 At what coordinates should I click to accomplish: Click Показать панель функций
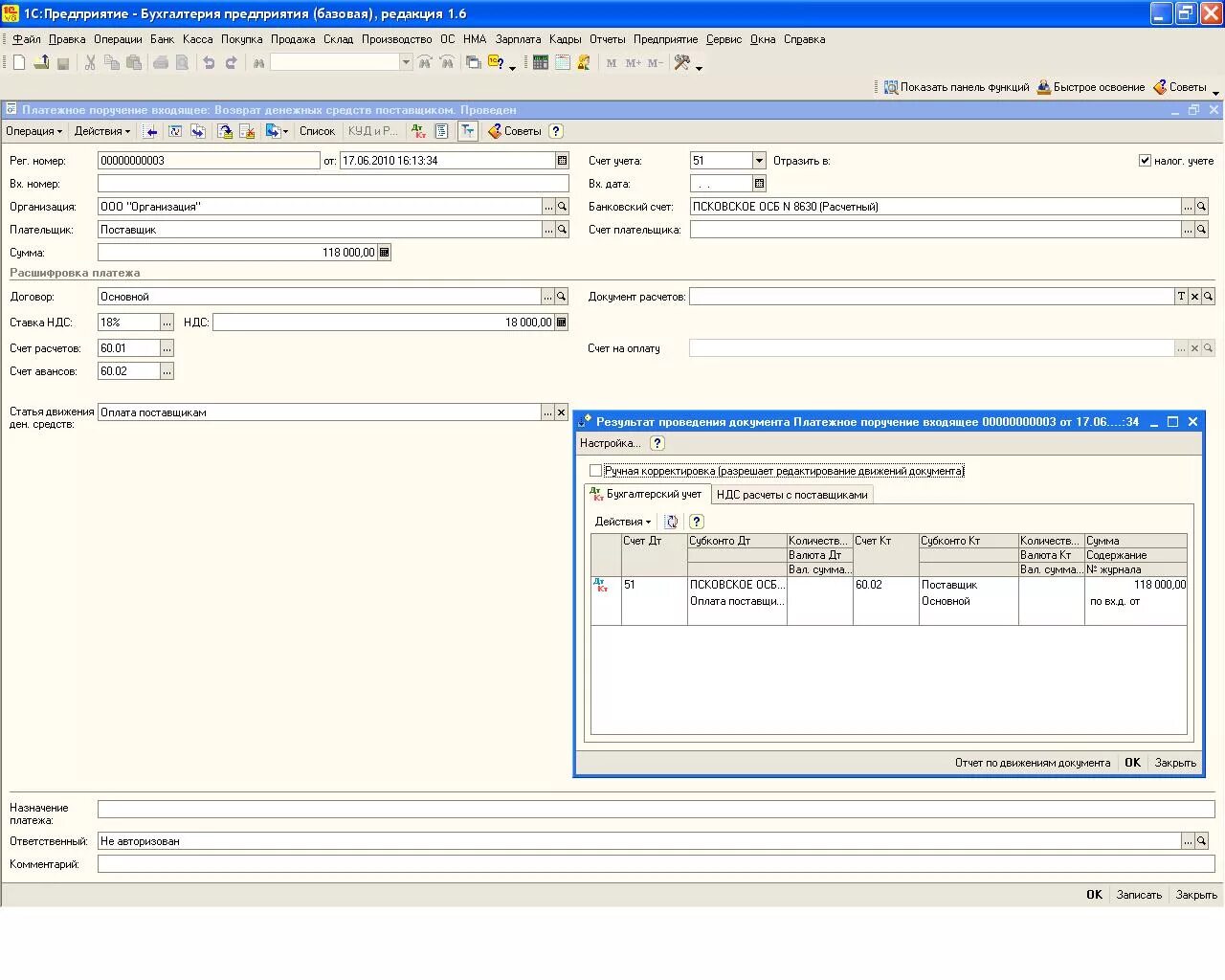tap(956, 87)
